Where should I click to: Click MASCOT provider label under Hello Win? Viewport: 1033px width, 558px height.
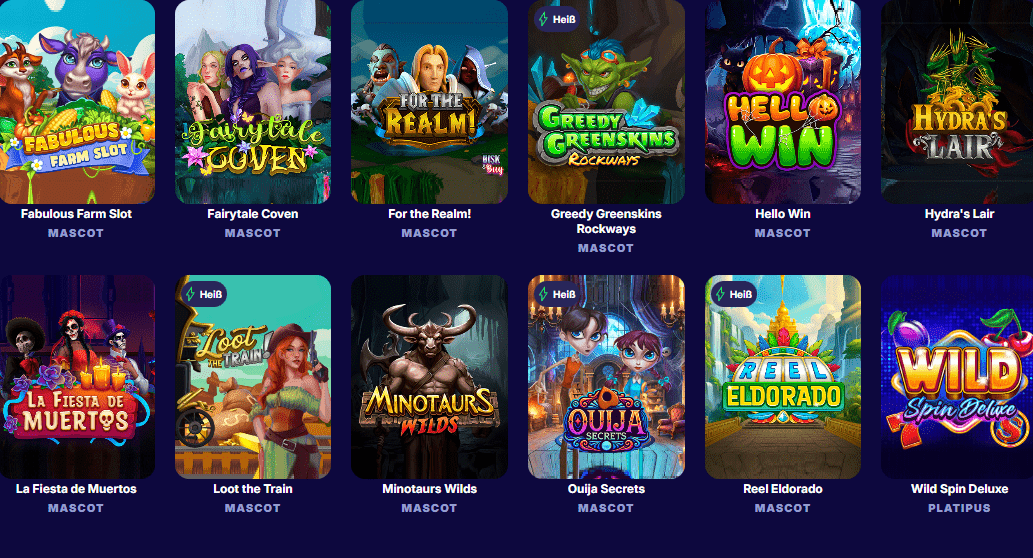coord(783,233)
